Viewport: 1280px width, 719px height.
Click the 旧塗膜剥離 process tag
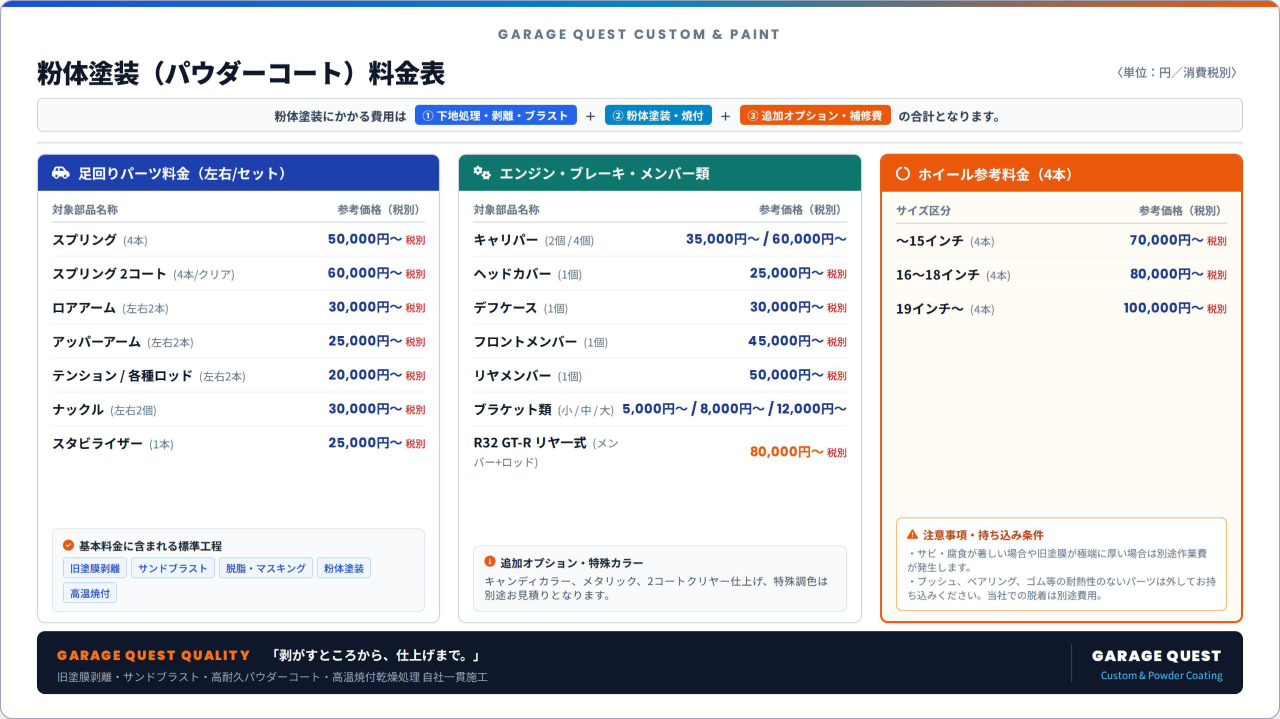click(95, 568)
